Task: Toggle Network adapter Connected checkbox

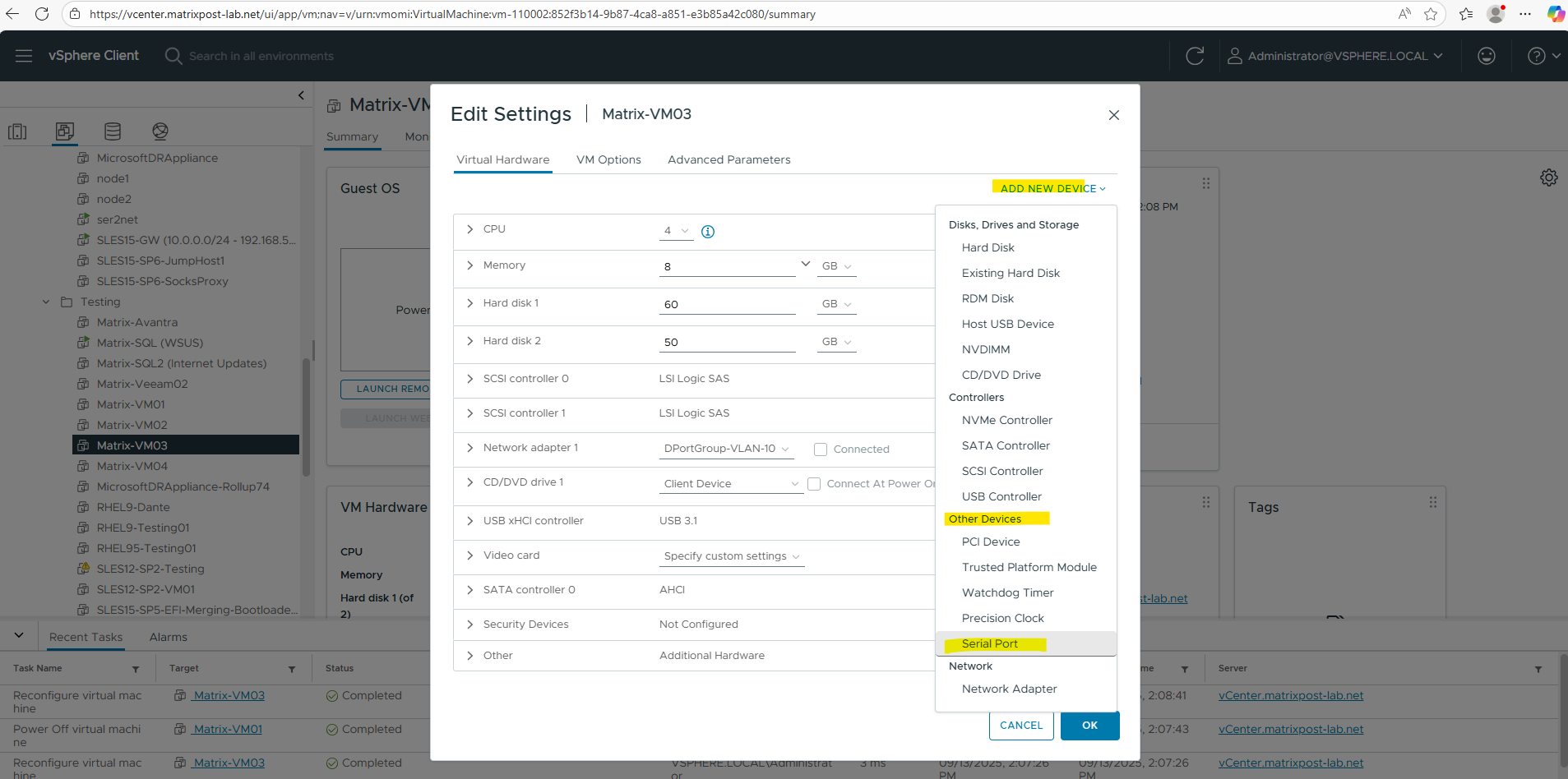Action: [x=820, y=449]
